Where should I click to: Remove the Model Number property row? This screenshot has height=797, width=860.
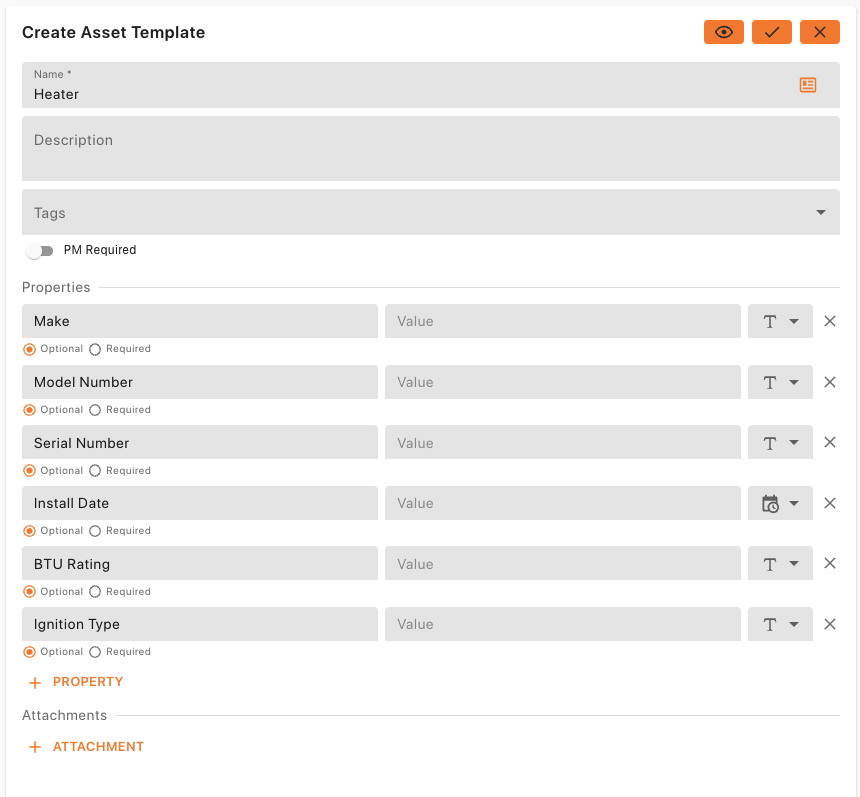(x=830, y=382)
